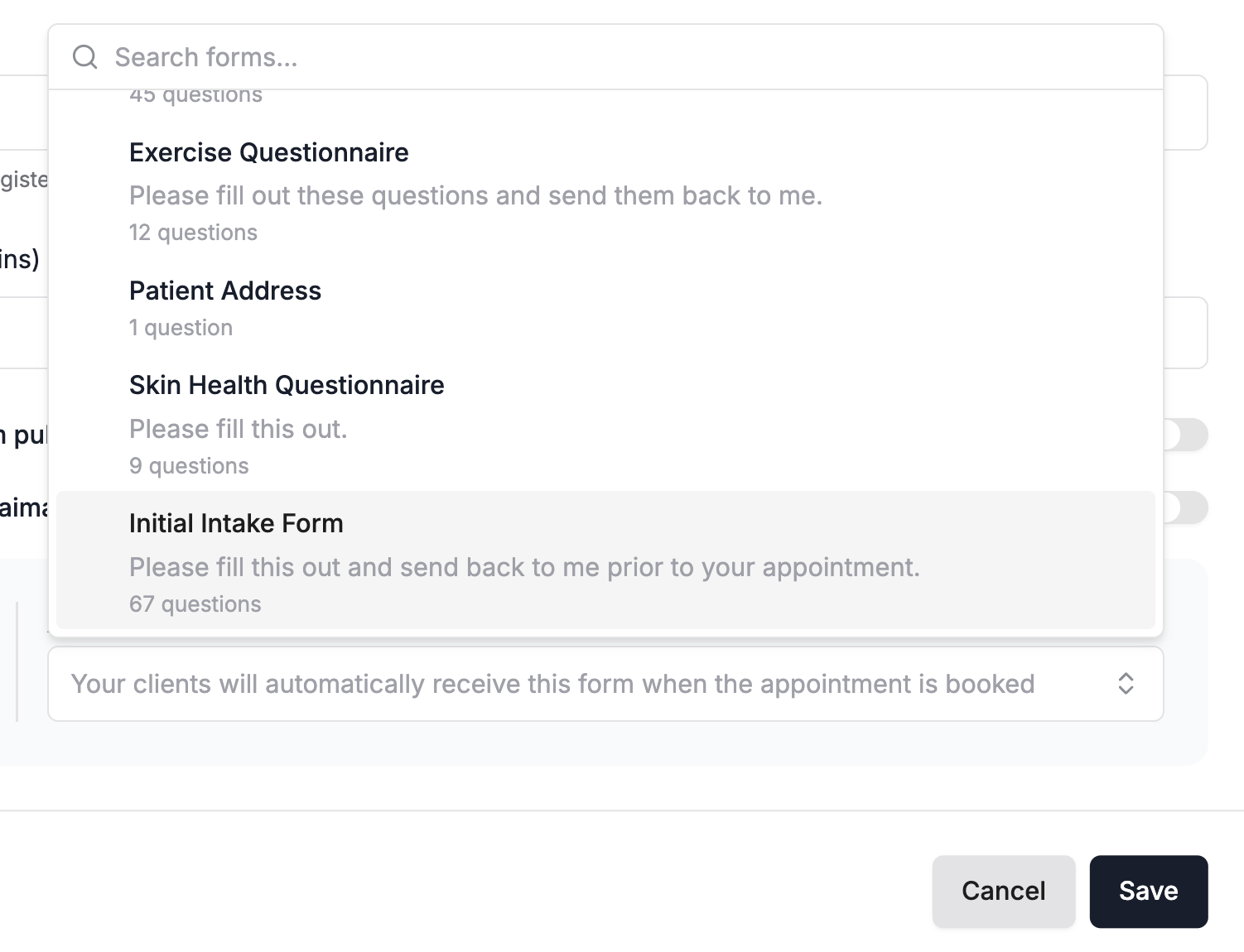Click the '12 questions' count under Exercise Questionnaire

[193, 233]
